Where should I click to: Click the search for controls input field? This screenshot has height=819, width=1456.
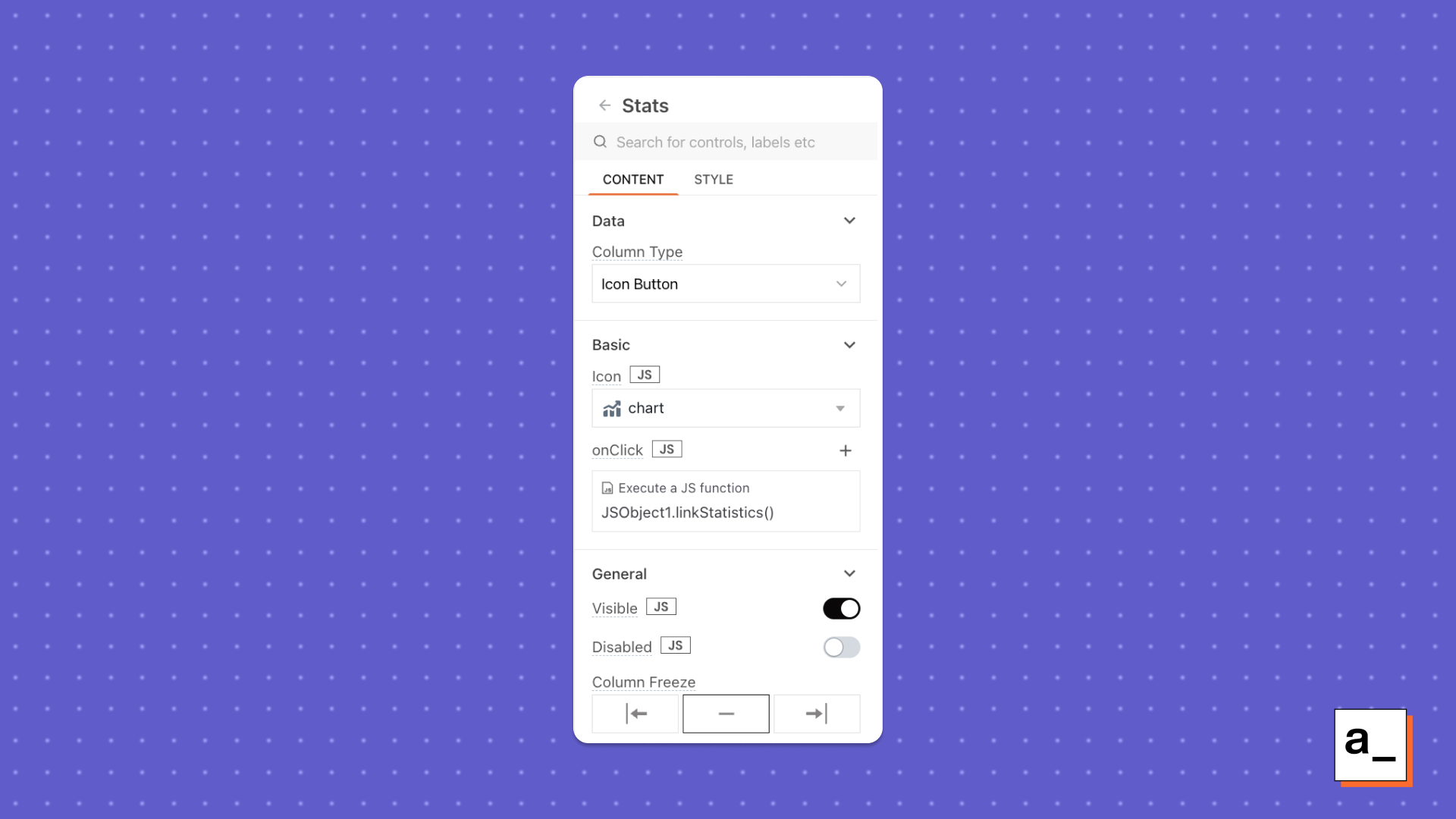(728, 141)
